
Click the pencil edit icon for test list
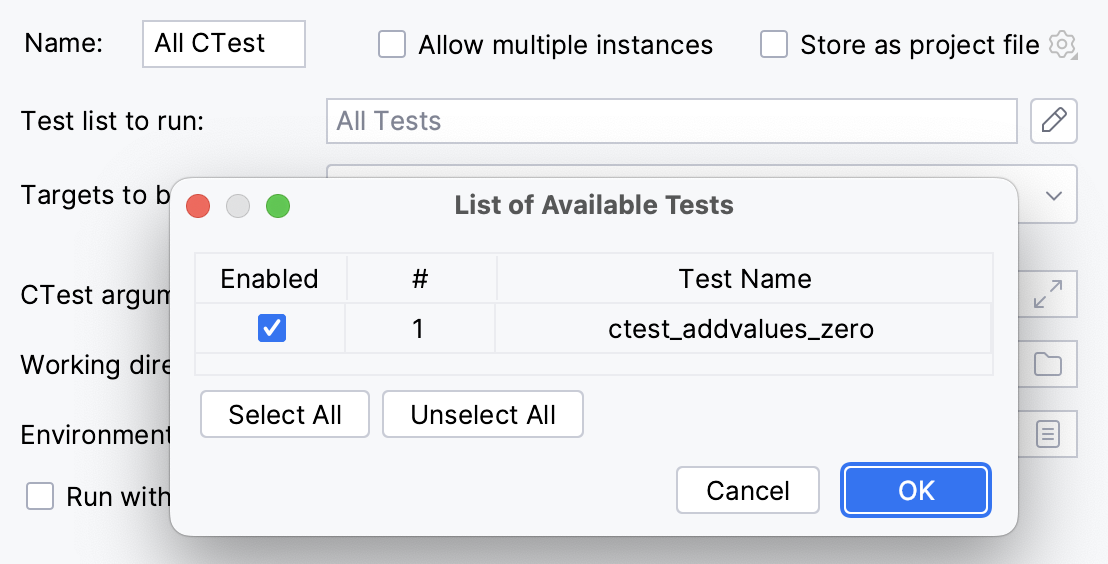tap(1053, 121)
